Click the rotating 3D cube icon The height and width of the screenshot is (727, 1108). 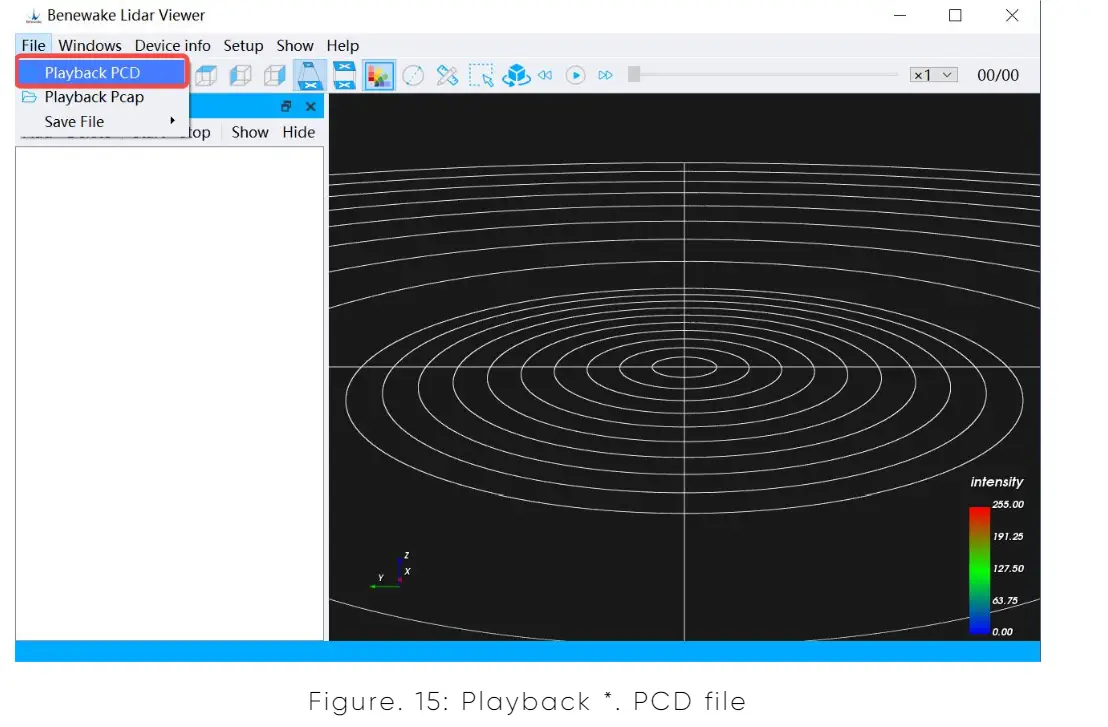tap(516, 75)
